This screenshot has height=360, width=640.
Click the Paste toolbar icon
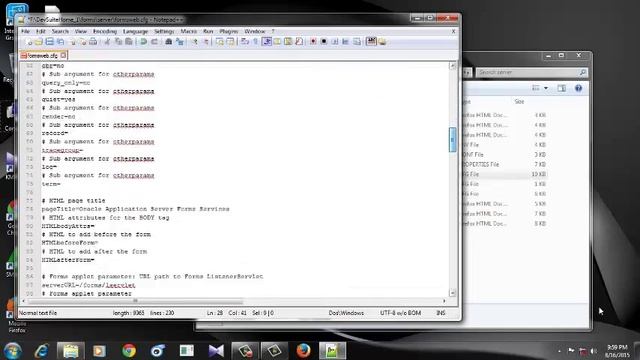tap(129, 42)
